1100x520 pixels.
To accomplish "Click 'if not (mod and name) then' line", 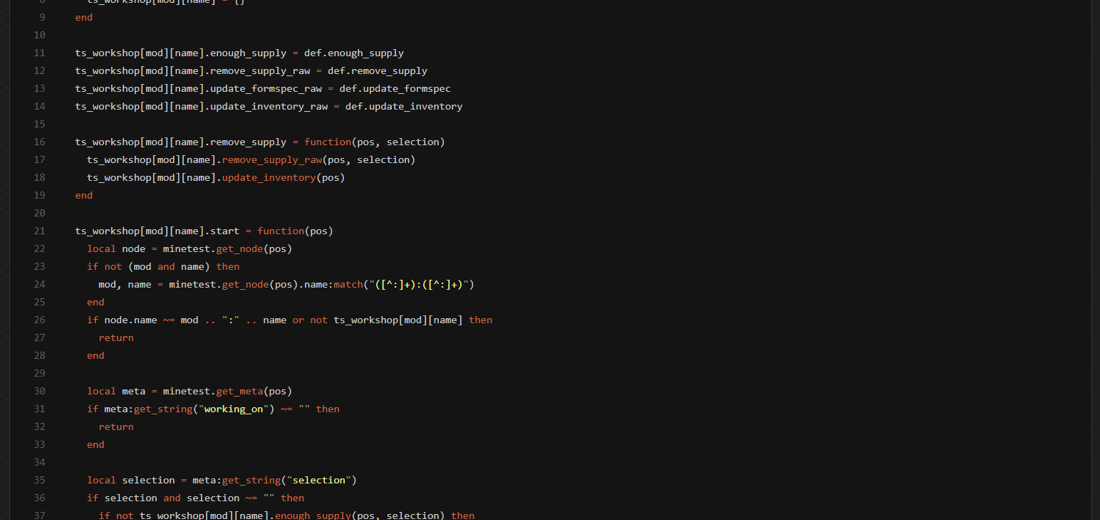I will (163, 267).
